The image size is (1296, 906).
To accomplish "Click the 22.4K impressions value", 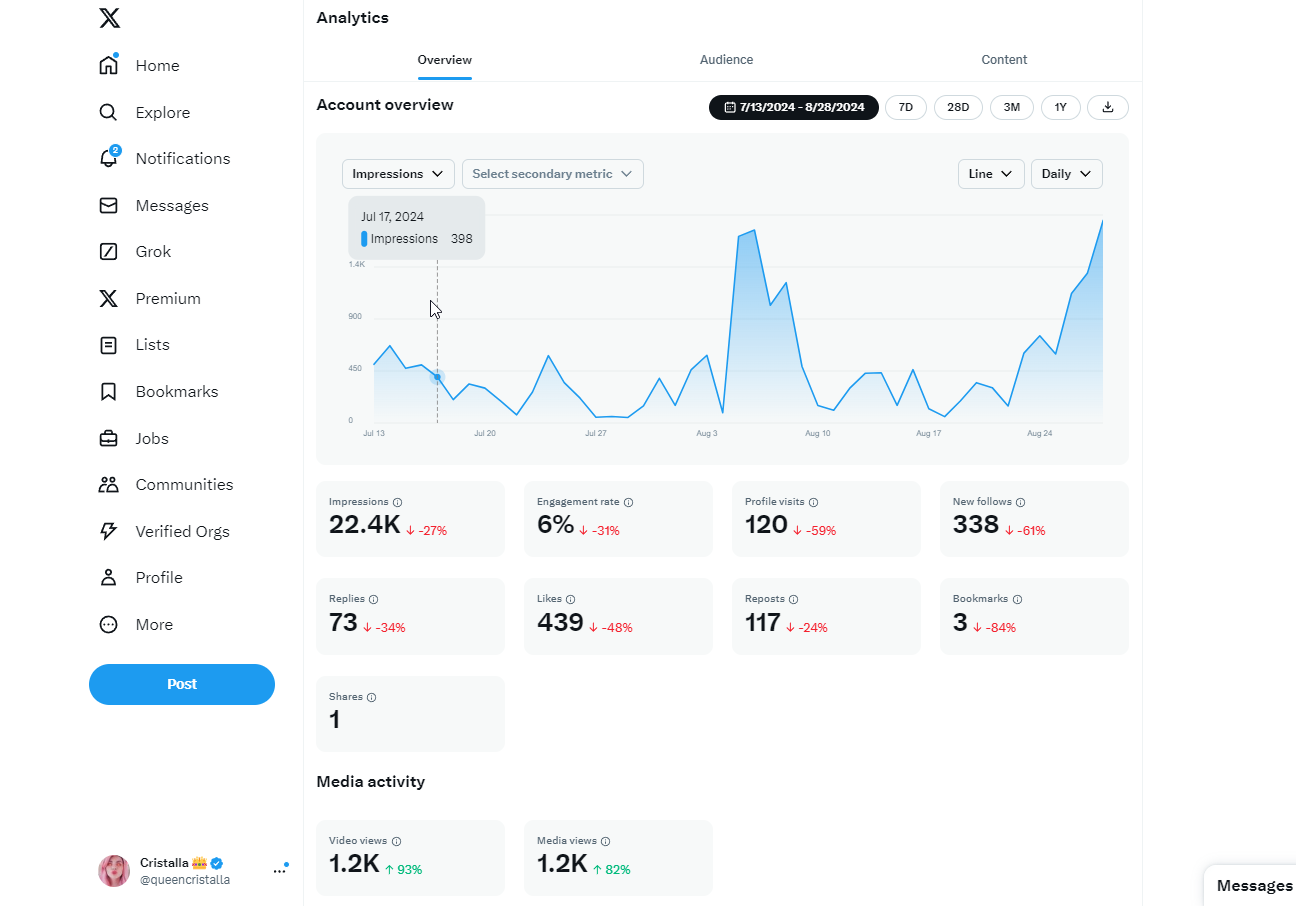I will 365,525.
